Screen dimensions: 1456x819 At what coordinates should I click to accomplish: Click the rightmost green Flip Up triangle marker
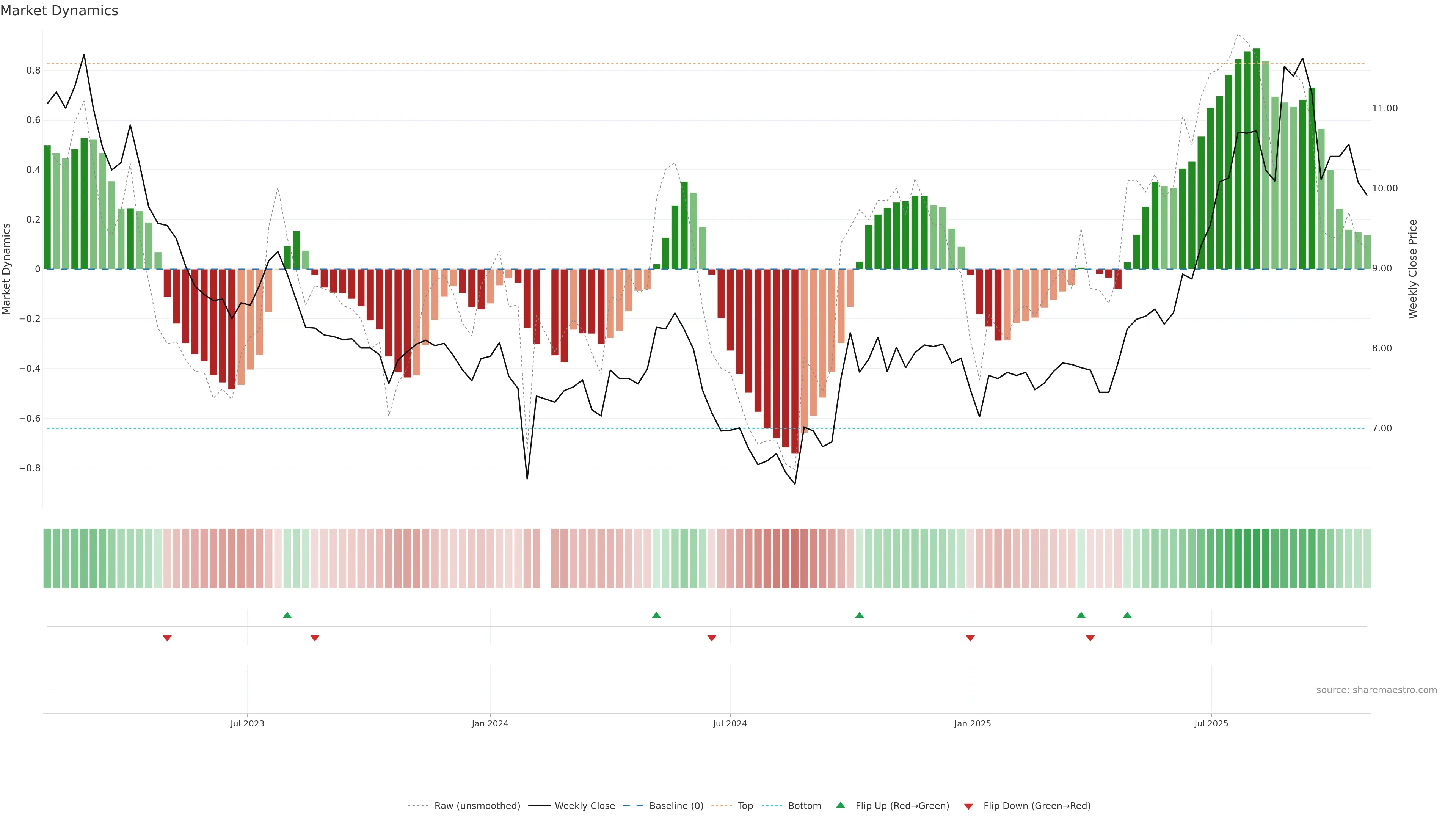(1127, 615)
